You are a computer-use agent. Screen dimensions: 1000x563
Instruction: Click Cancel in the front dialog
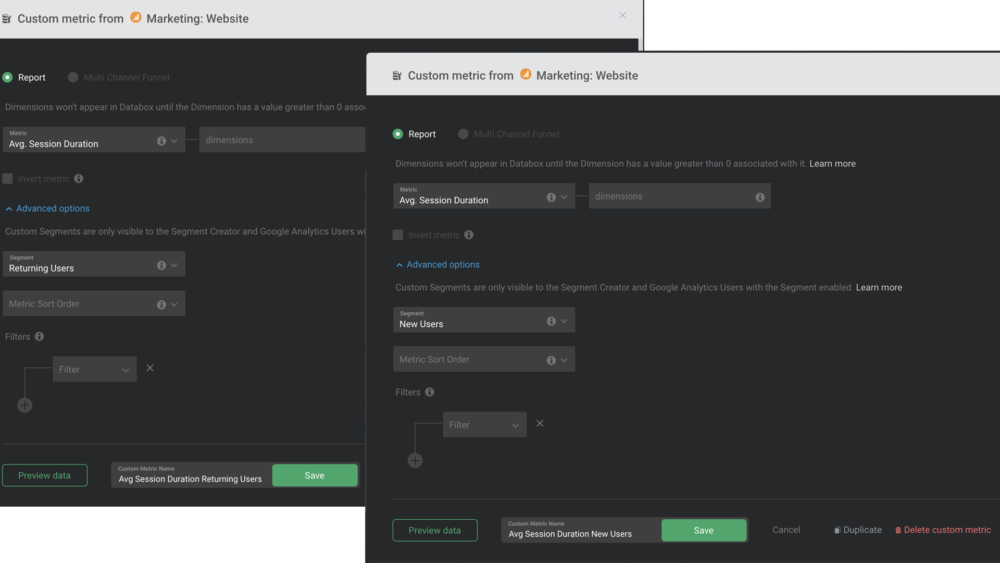point(786,530)
